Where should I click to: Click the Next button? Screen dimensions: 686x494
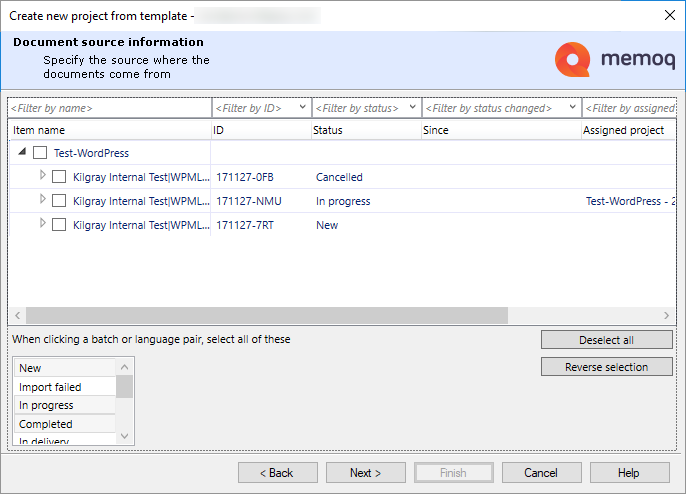tap(366, 473)
